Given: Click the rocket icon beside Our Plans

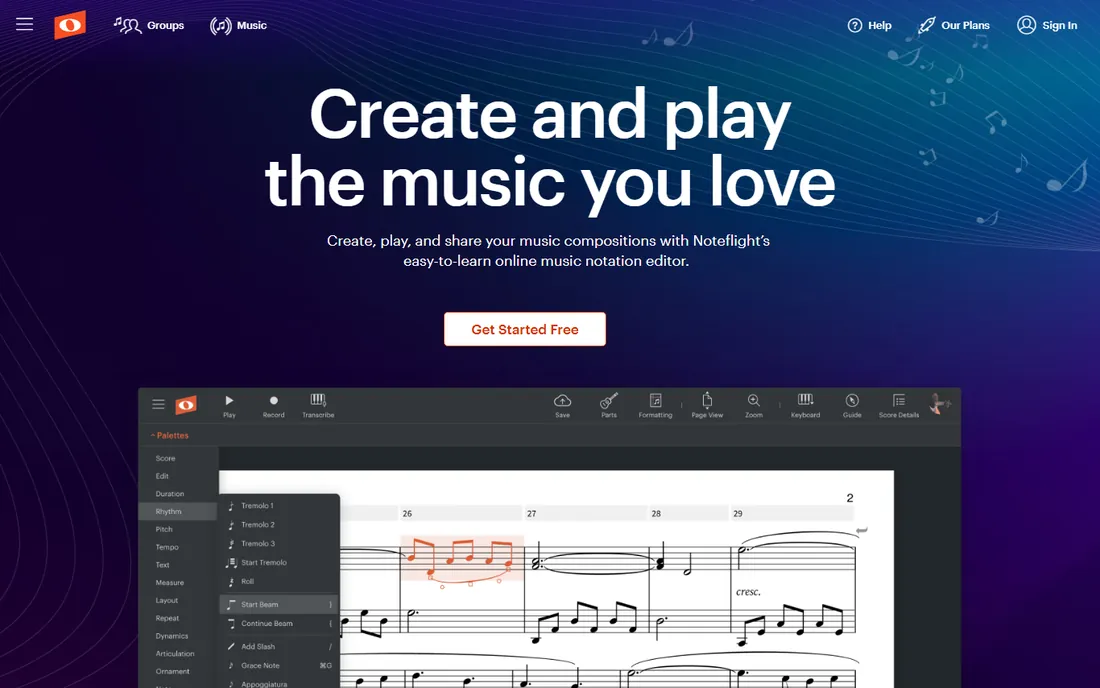Looking at the screenshot, I should [927, 25].
